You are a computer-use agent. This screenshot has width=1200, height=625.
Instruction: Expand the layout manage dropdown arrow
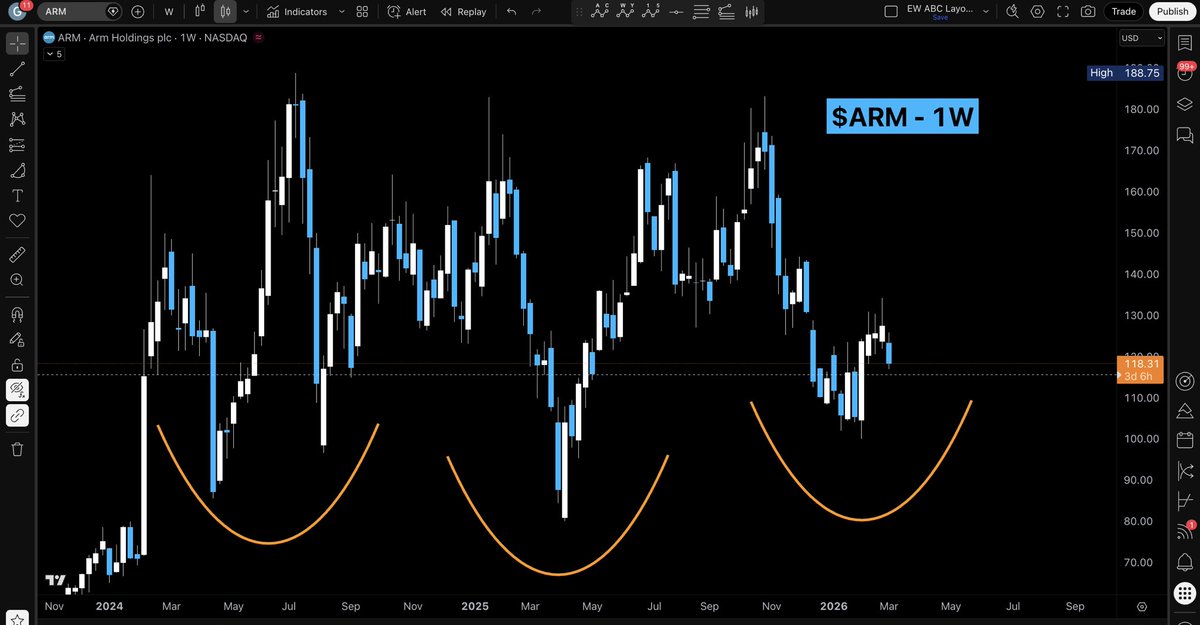[986, 12]
